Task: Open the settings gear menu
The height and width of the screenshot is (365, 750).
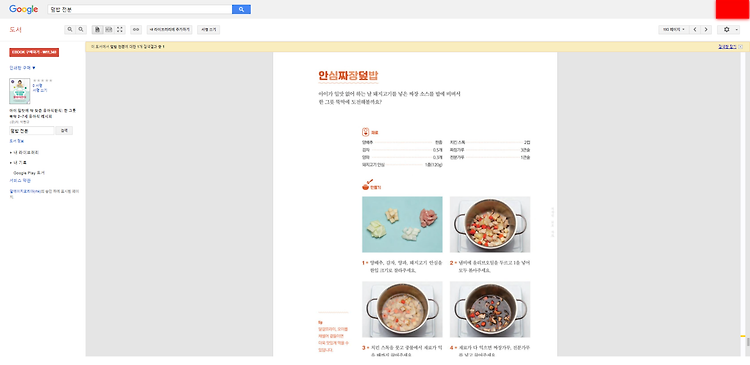Action: 728,30
